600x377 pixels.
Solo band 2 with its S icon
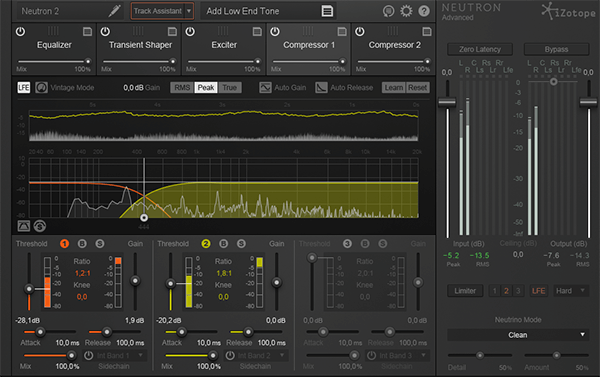(x=241, y=244)
